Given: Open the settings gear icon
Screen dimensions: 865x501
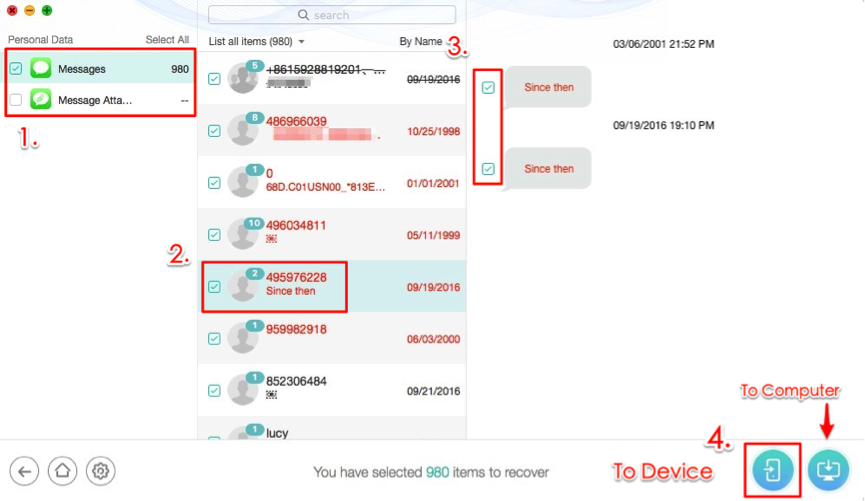Looking at the screenshot, I should click(99, 470).
